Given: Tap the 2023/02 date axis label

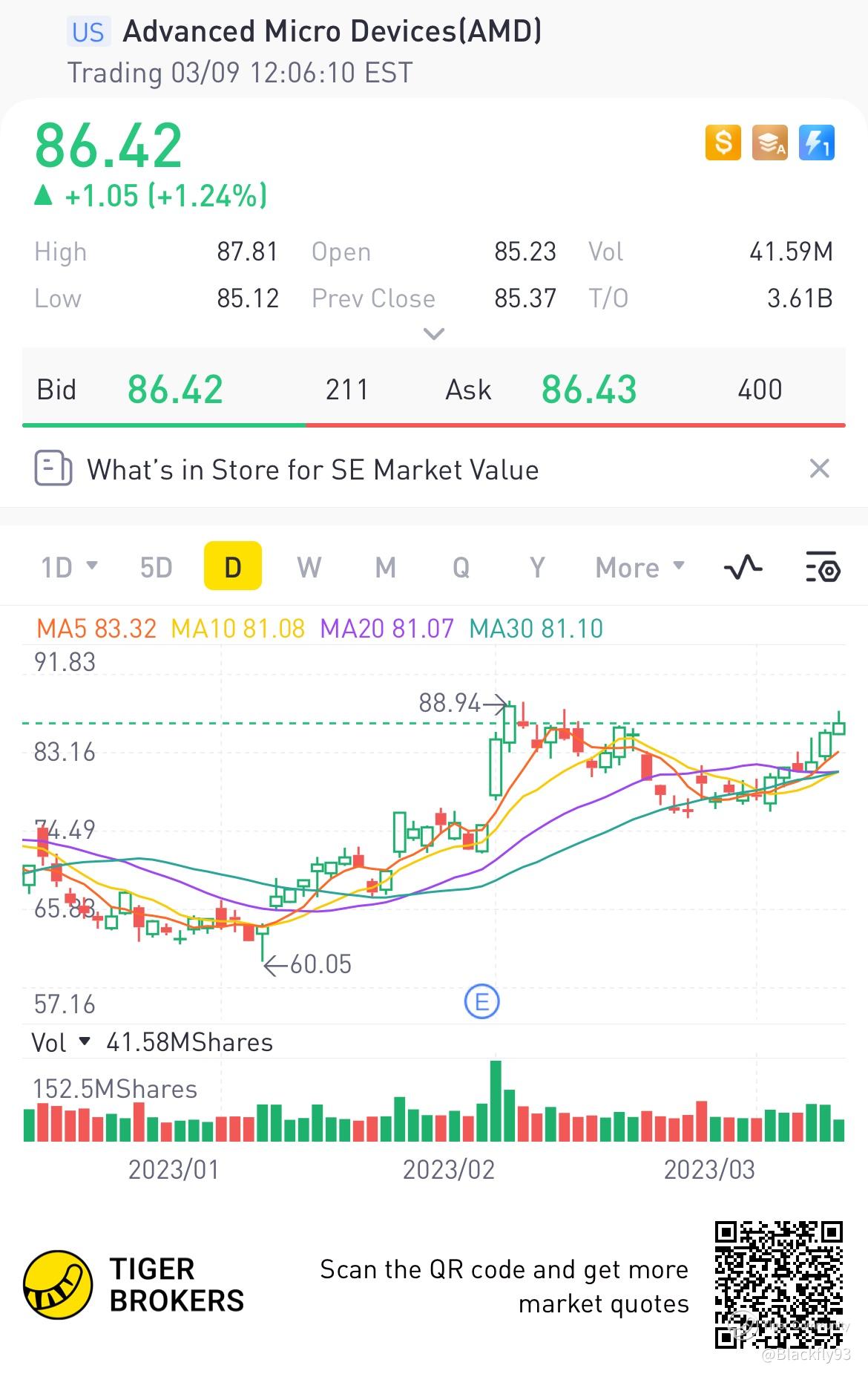Looking at the screenshot, I should (448, 1170).
